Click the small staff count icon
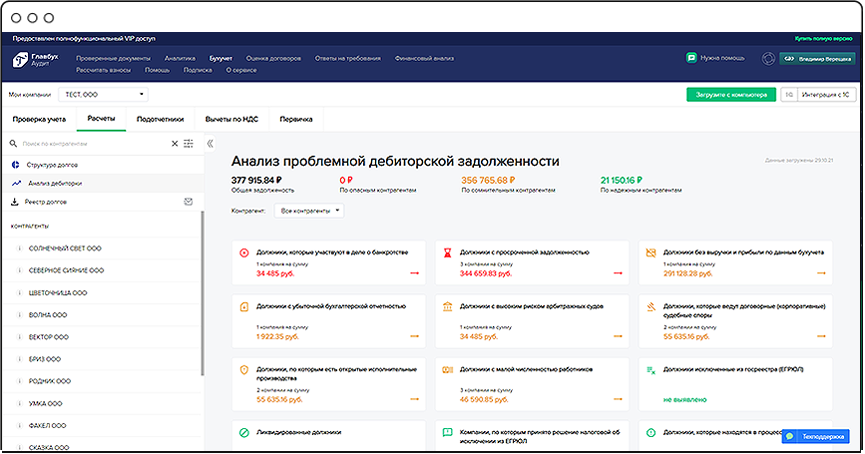This screenshot has width=865, height=454. pyautogui.click(x=447, y=370)
